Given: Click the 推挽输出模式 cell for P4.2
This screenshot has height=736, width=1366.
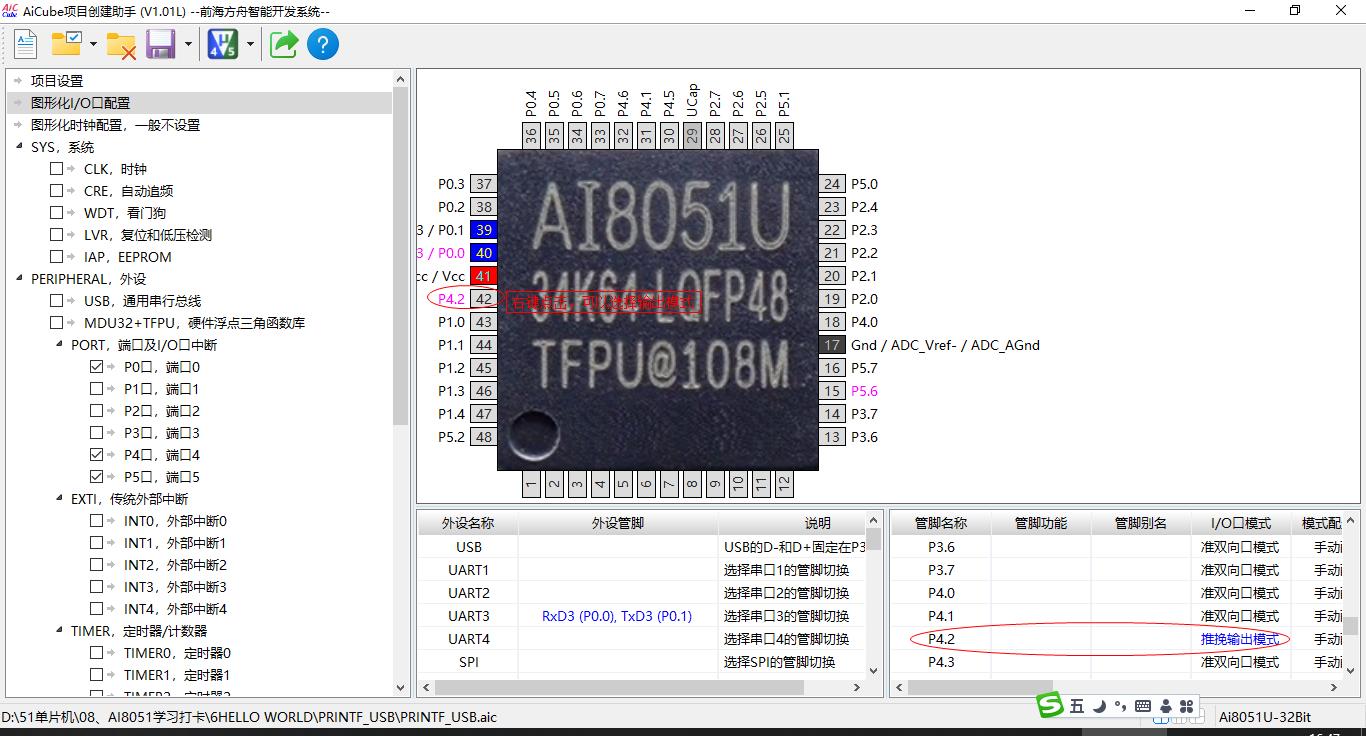Looking at the screenshot, I should pyautogui.click(x=1239, y=639).
